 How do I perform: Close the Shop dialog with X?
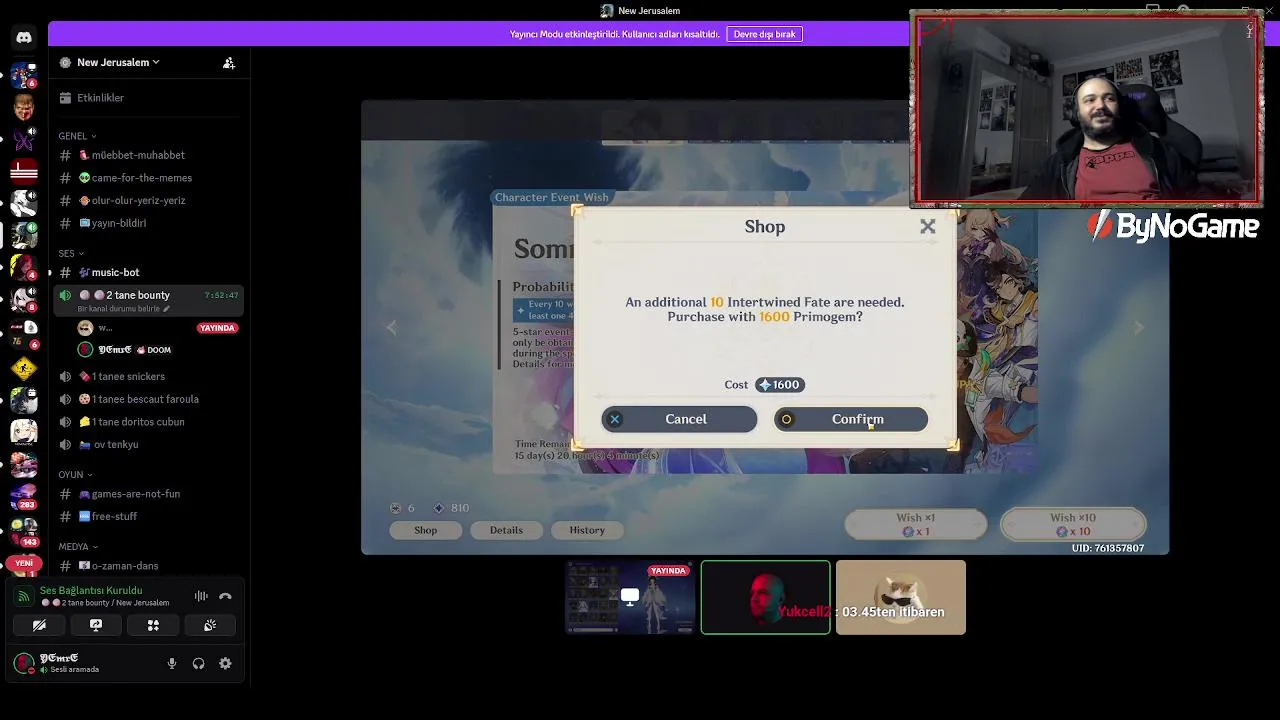(x=928, y=227)
